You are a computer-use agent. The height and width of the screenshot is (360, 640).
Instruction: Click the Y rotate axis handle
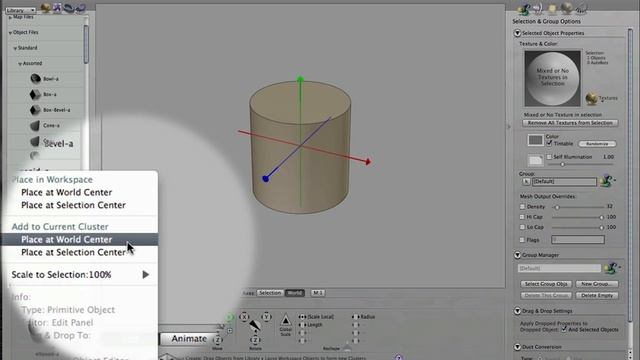[266, 317]
